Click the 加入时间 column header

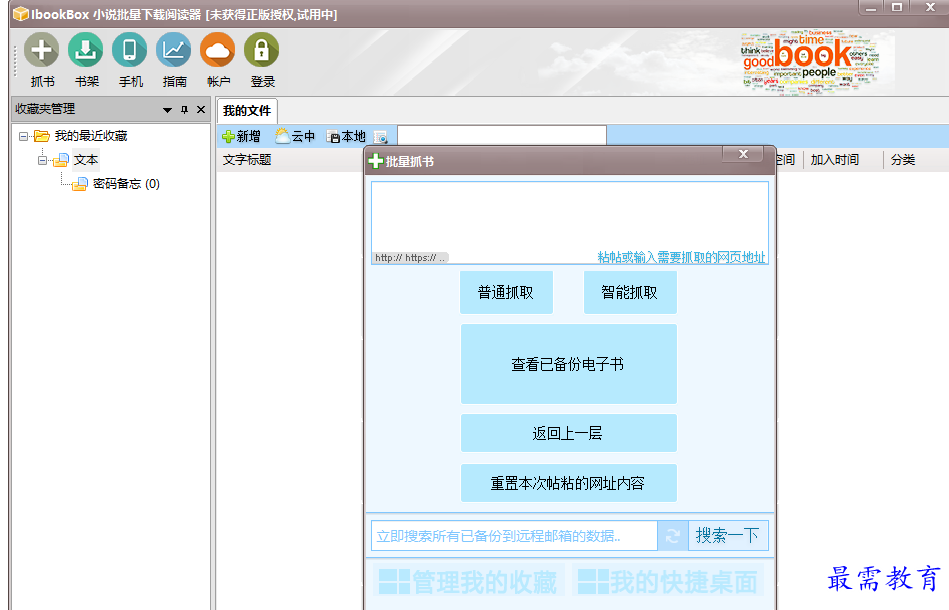click(835, 160)
